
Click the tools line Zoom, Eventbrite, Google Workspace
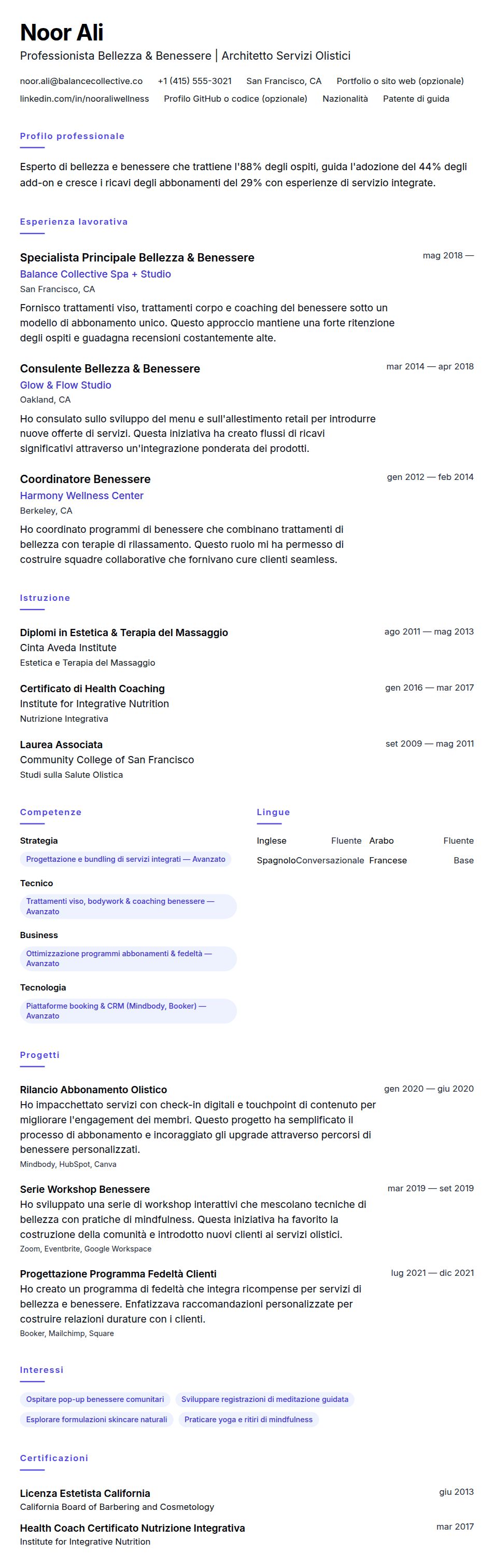coord(86,1249)
